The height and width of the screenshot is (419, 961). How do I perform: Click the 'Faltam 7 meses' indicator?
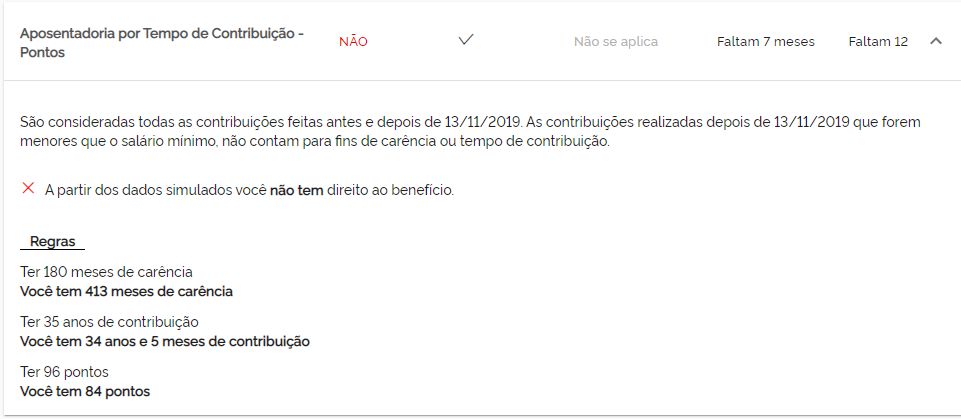[766, 42]
